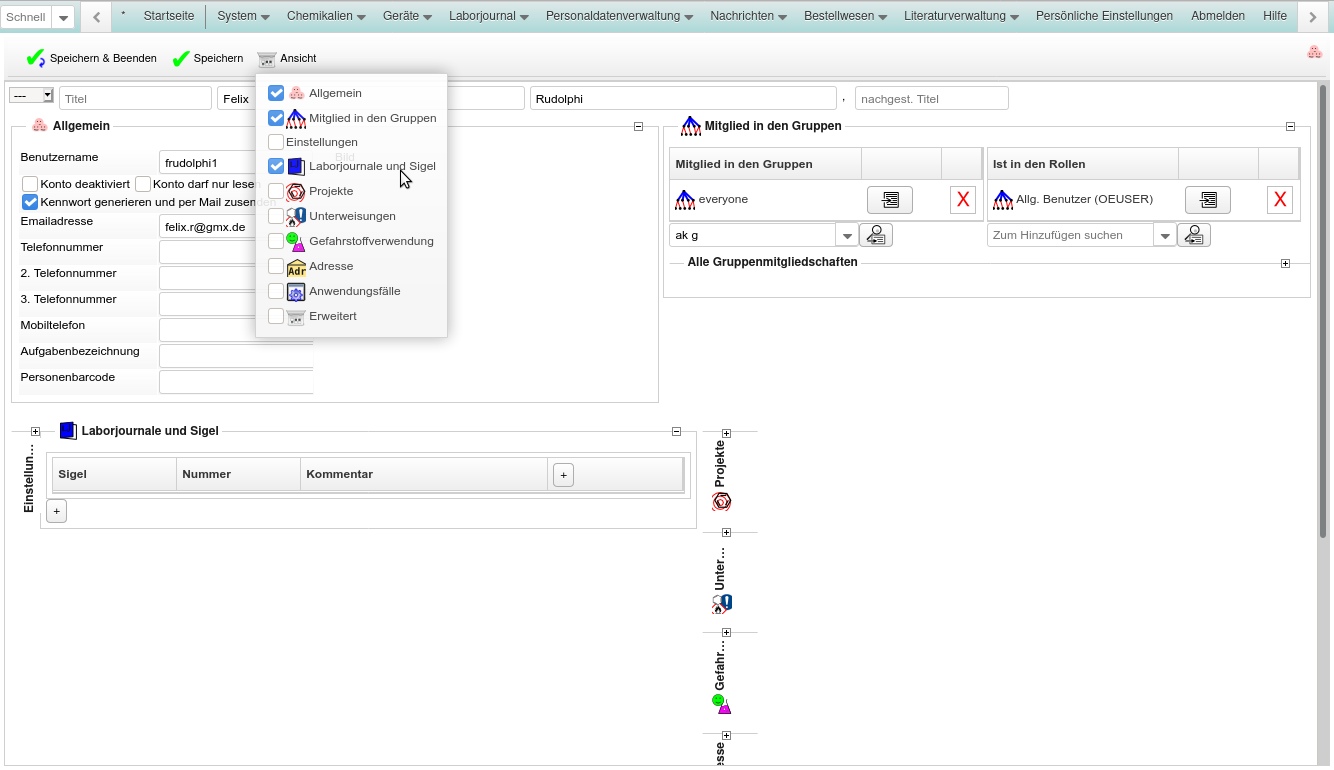Open the Literaturverwaltung menu
The image size is (1334, 770).
click(961, 16)
